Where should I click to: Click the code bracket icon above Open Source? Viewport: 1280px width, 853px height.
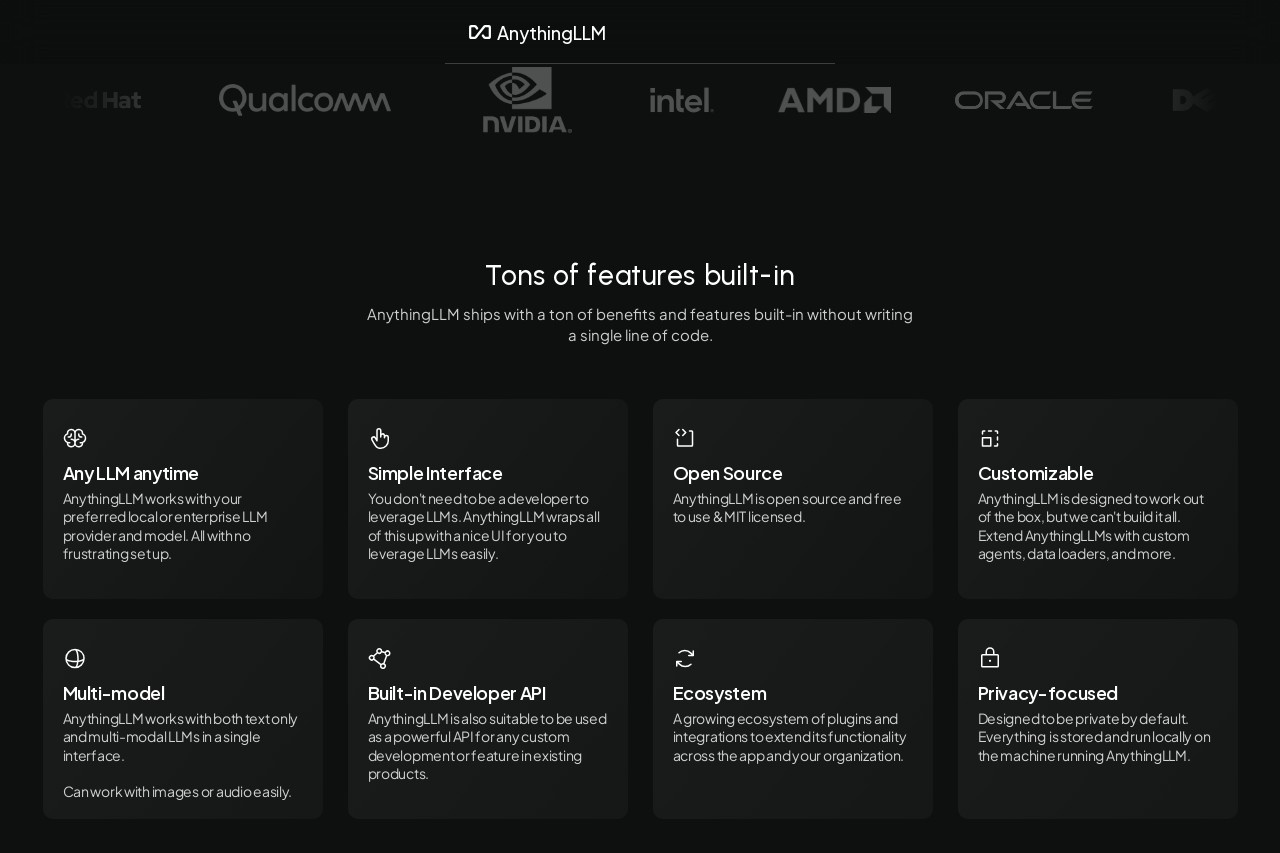point(685,438)
